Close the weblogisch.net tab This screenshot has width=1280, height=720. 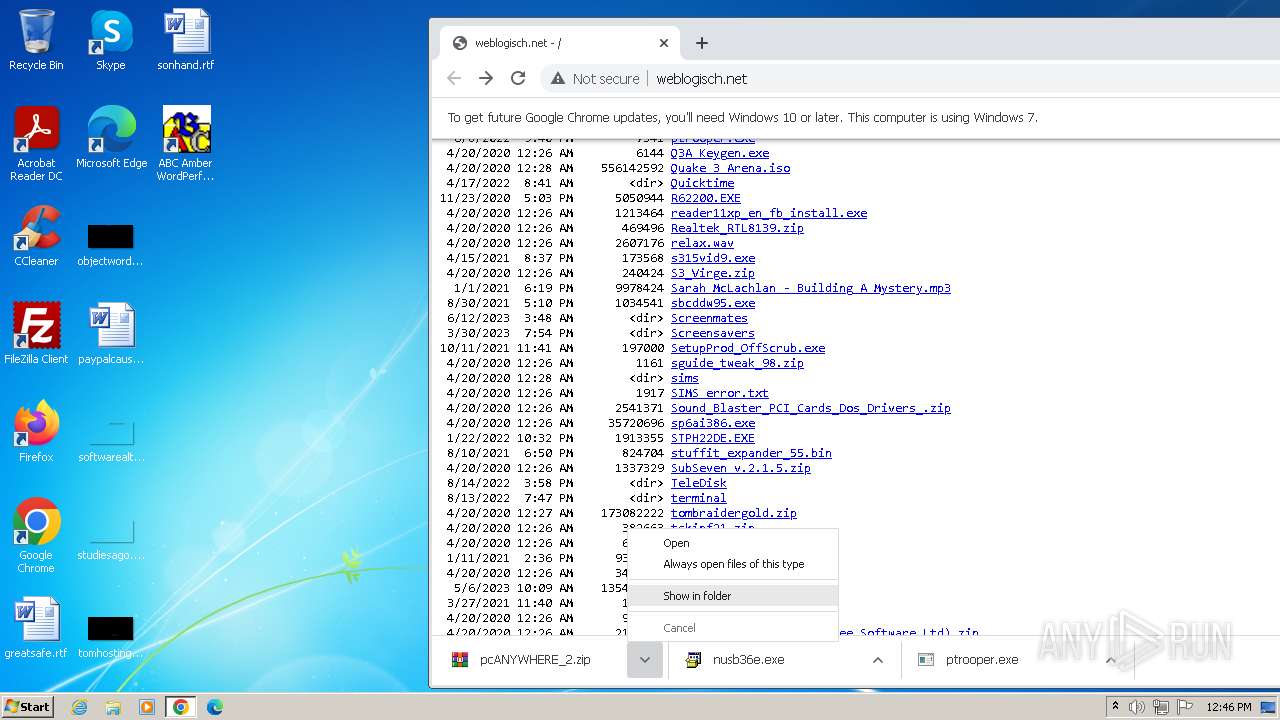click(664, 43)
